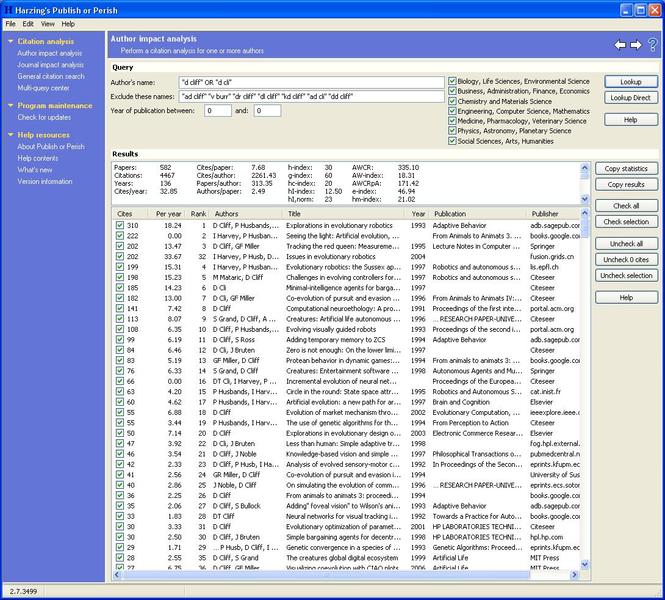
Task: Open Journal impact analysis in sidebar
Action: (50, 65)
